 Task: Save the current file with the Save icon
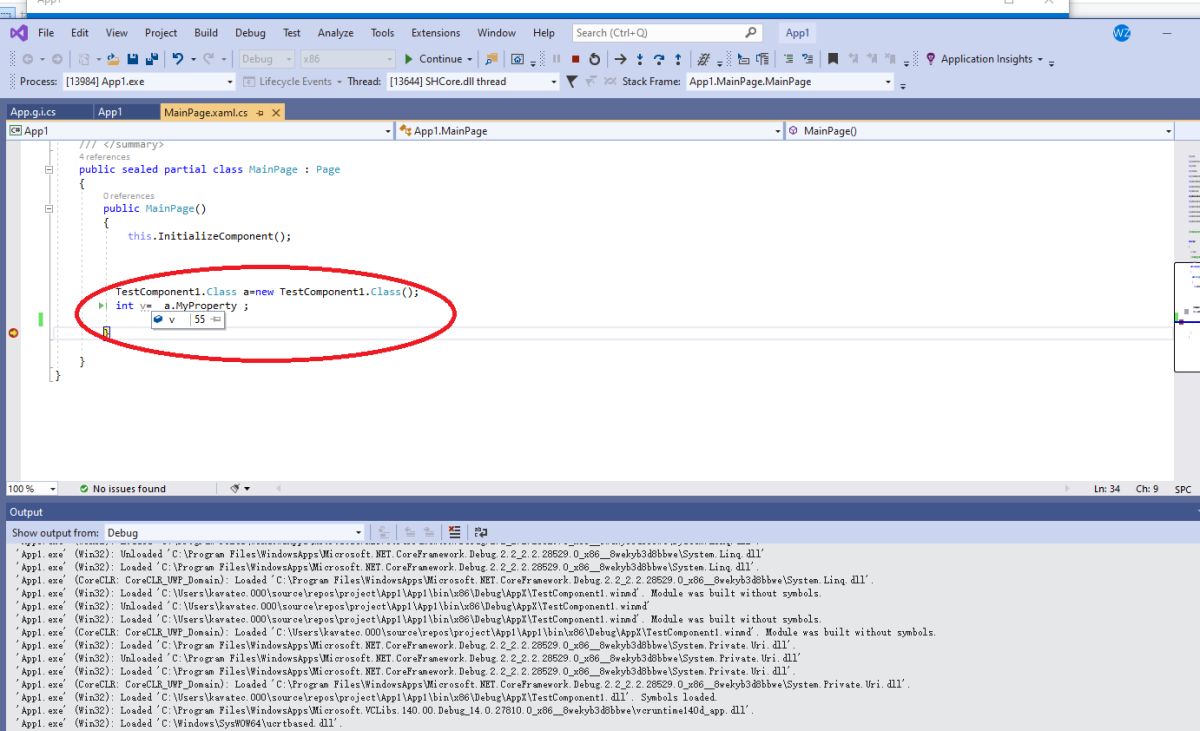click(x=134, y=59)
